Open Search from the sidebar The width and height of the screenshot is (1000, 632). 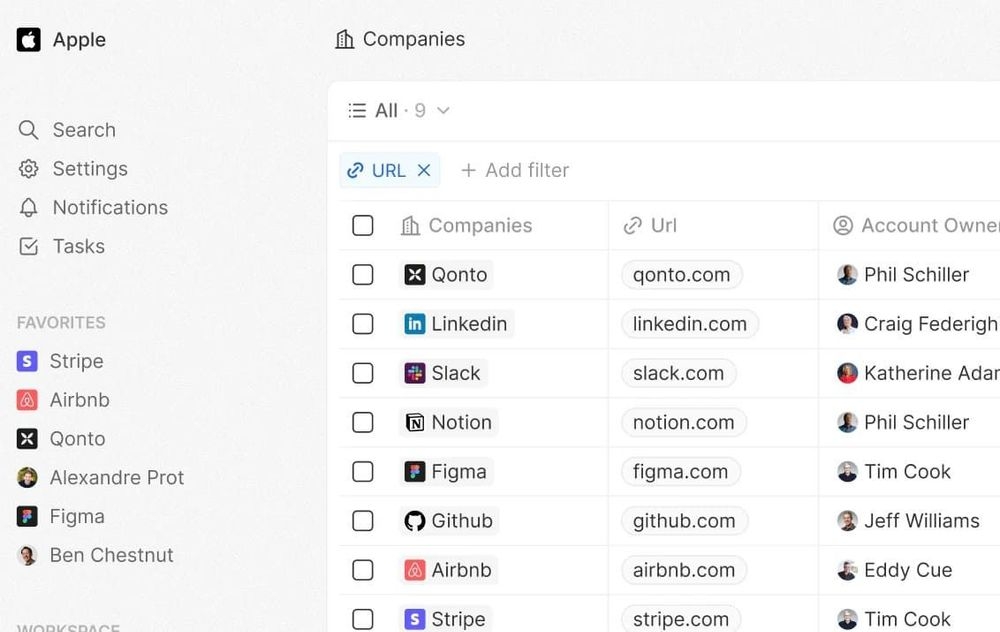(x=66, y=130)
